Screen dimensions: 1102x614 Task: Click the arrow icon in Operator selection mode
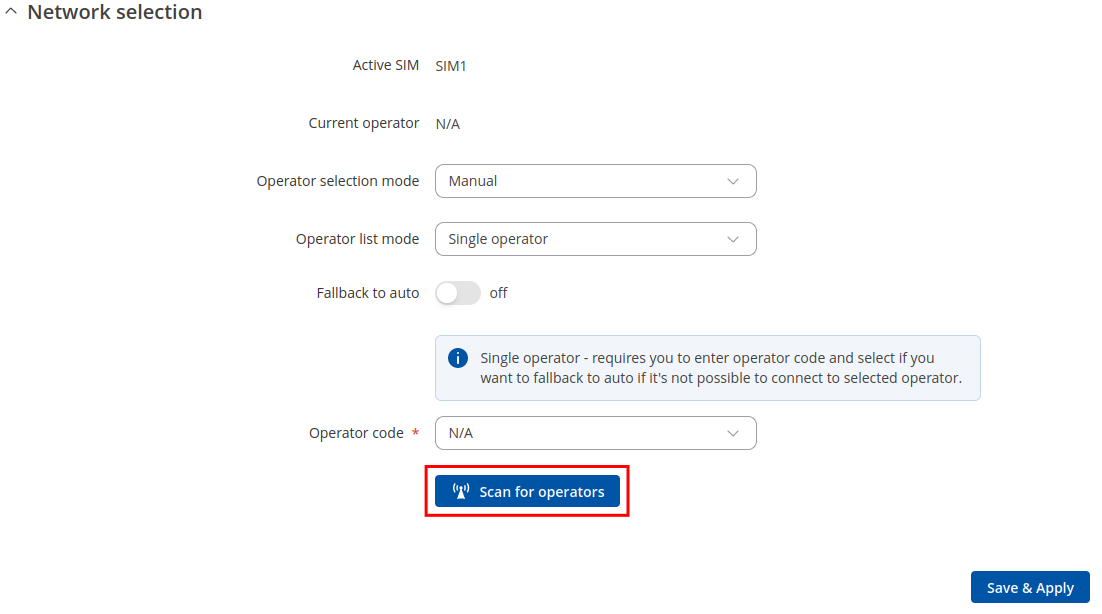pos(733,181)
